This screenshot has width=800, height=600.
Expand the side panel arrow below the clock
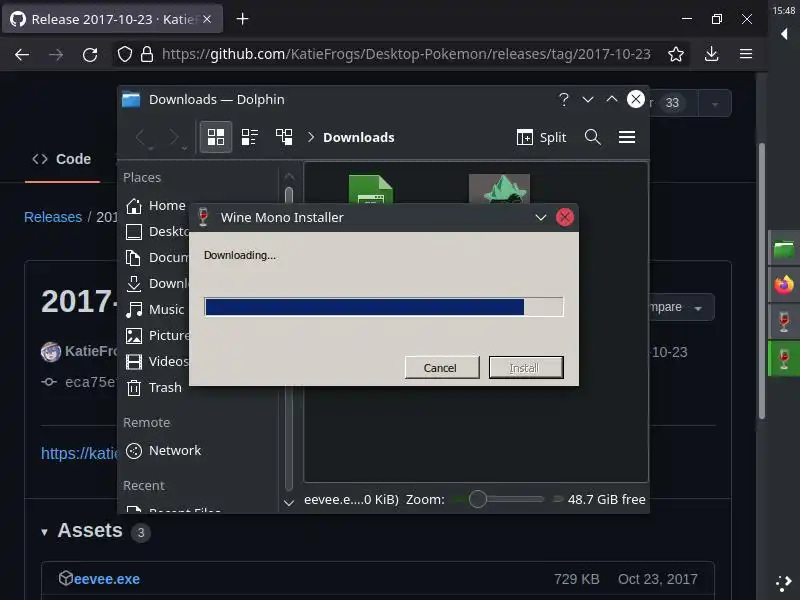pos(784,34)
